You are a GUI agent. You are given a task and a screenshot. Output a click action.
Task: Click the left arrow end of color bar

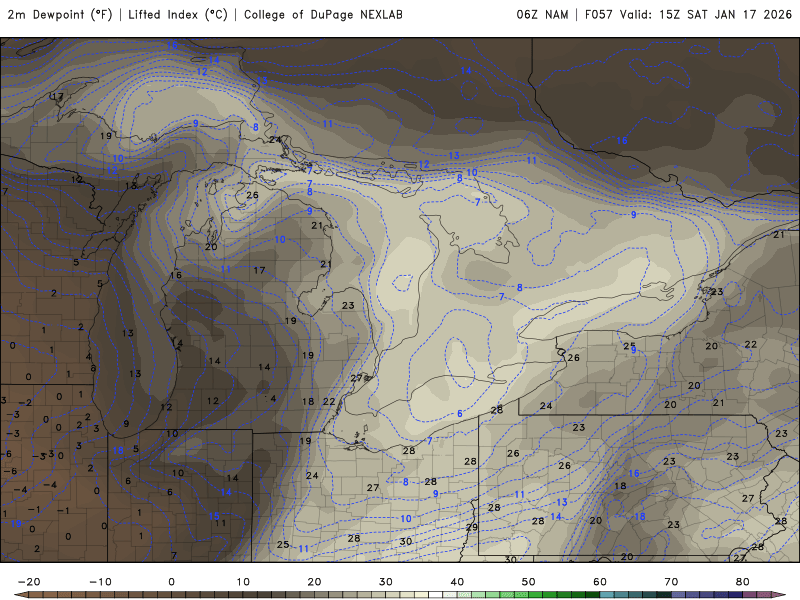point(20,595)
